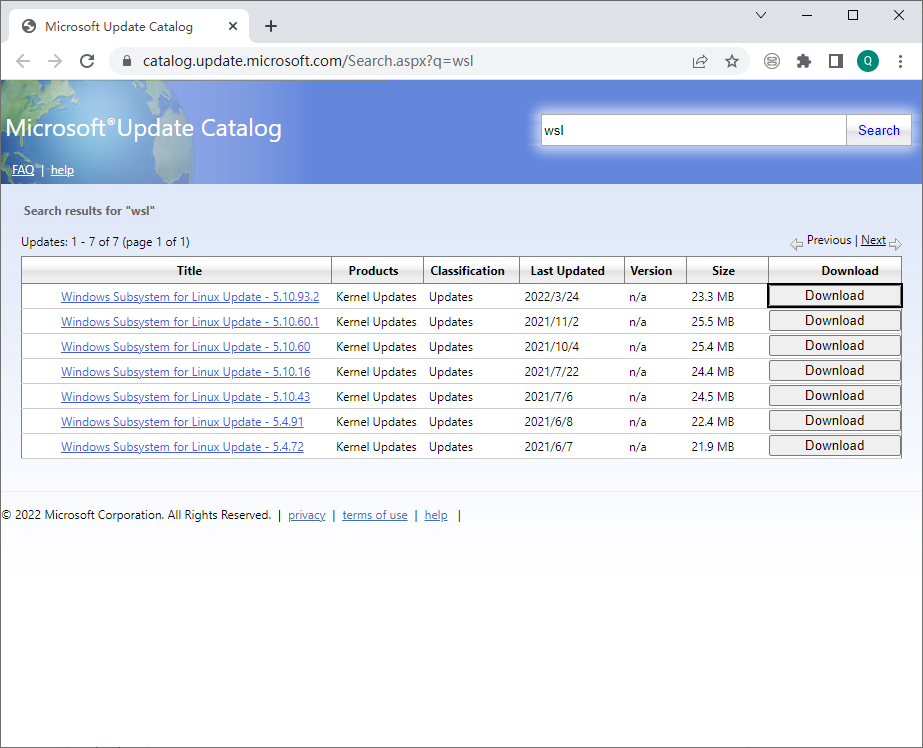
Task: Download the 5.4.72 update
Action: point(835,446)
